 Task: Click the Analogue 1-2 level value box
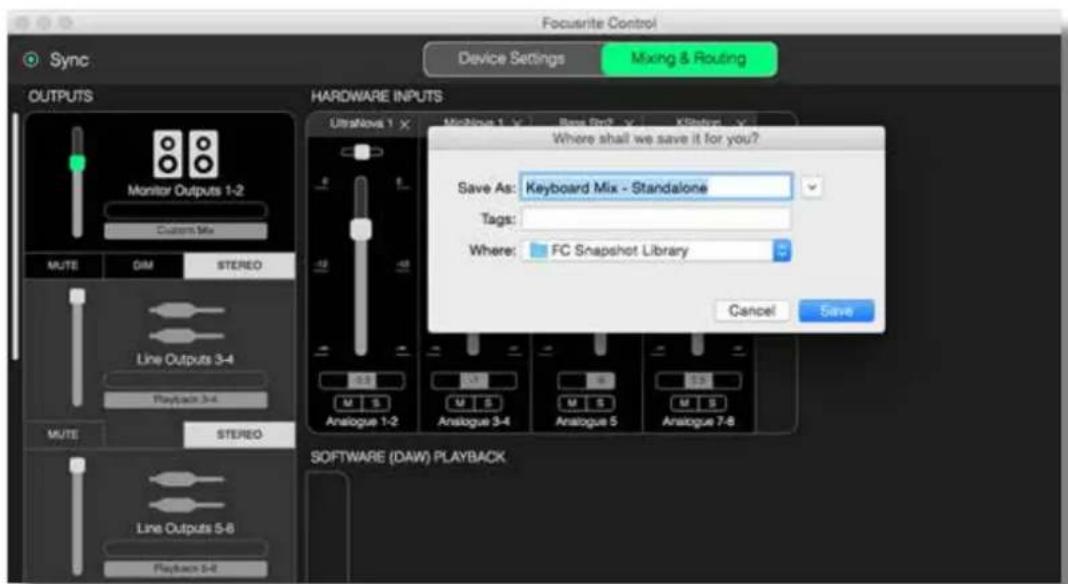(x=362, y=380)
